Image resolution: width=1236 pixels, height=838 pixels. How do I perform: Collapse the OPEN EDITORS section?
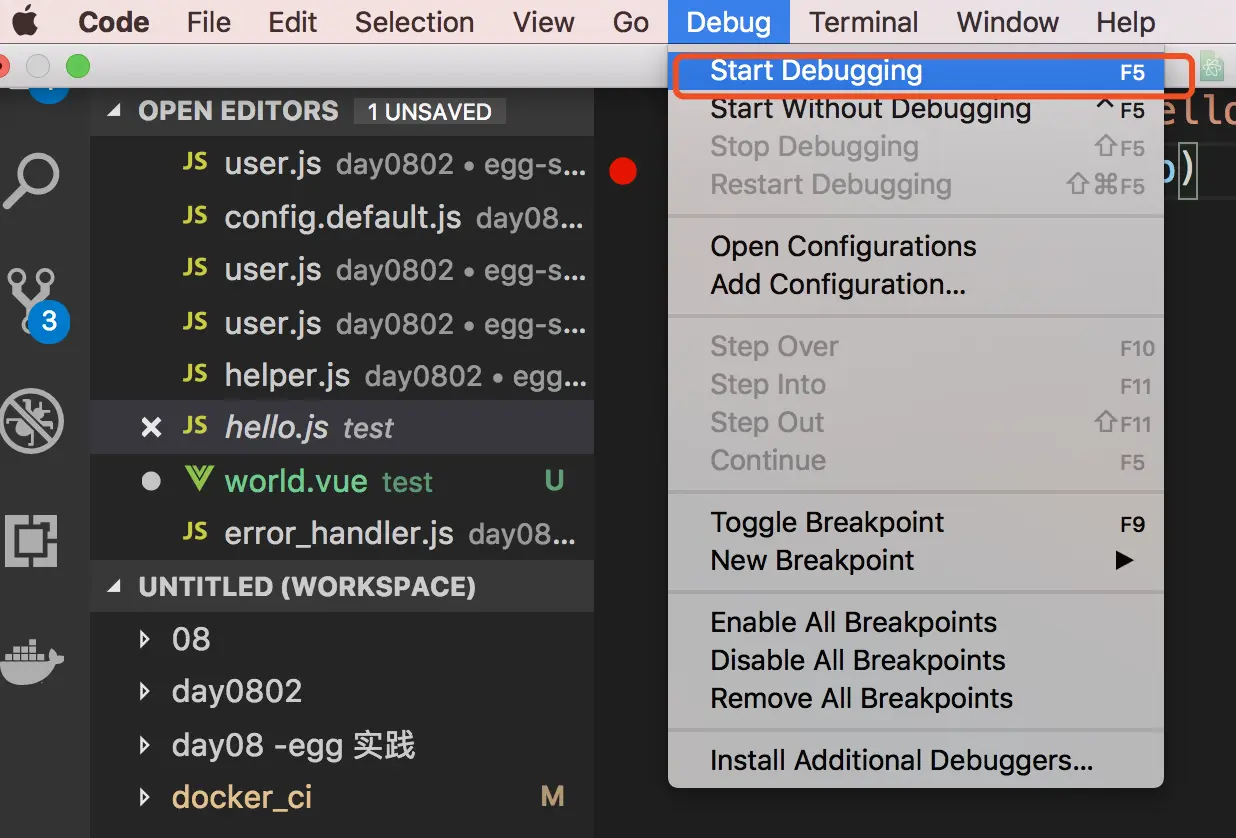pos(116,110)
